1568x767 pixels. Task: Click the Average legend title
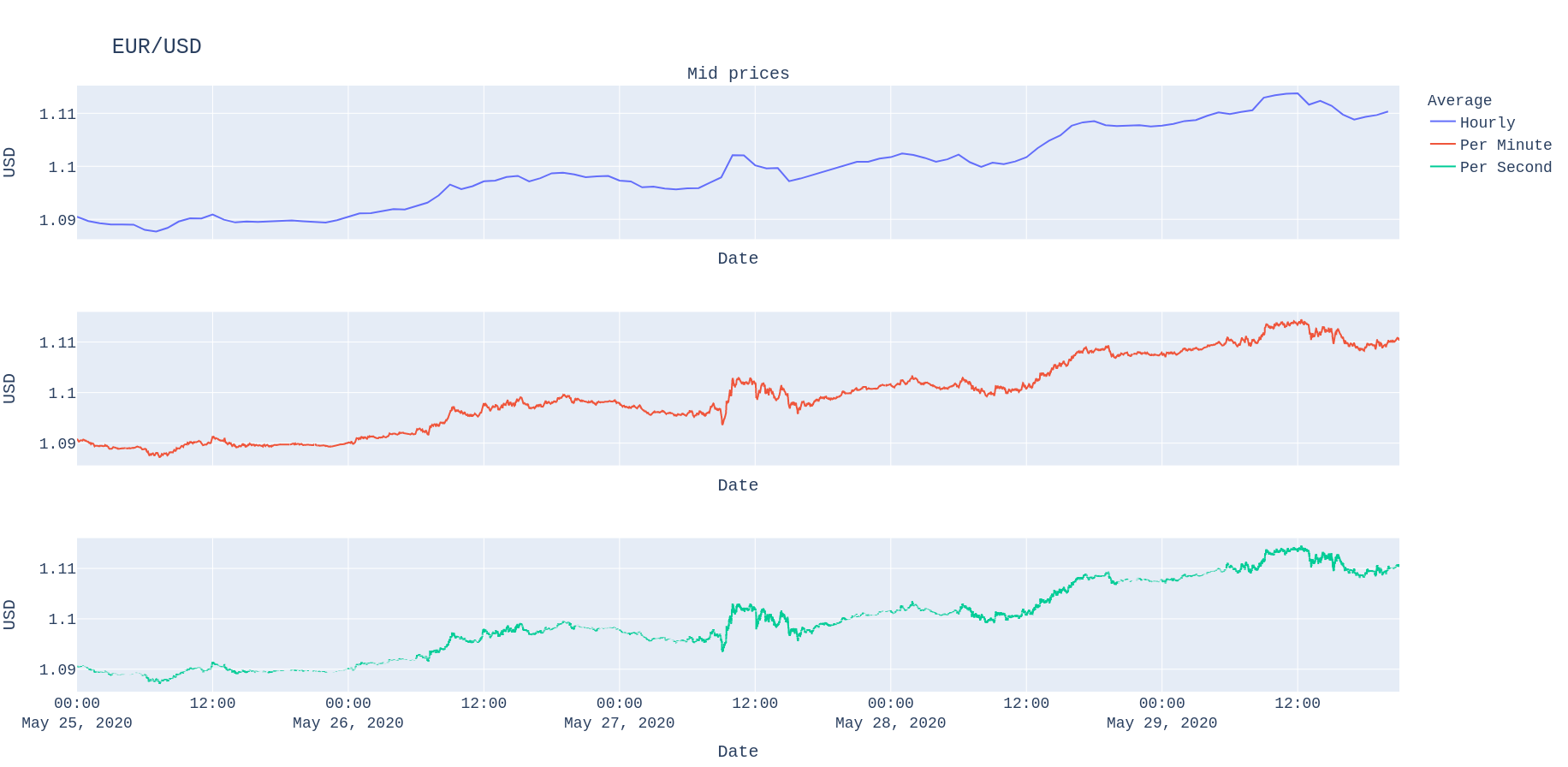(1459, 100)
